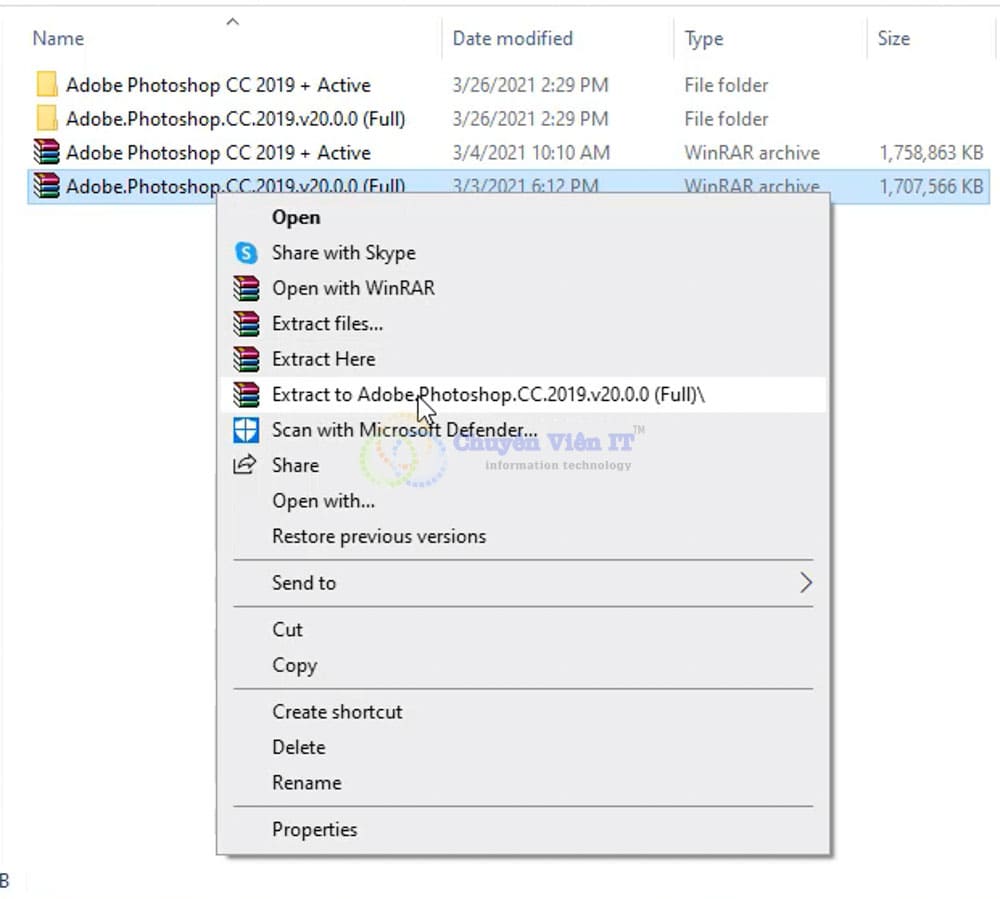Choose Extract to Adobe.Photoshop.CC.2019.v20.0.0 (Full)\
Viewport: 1000px width, 899px height.
(x=488, y=395)
